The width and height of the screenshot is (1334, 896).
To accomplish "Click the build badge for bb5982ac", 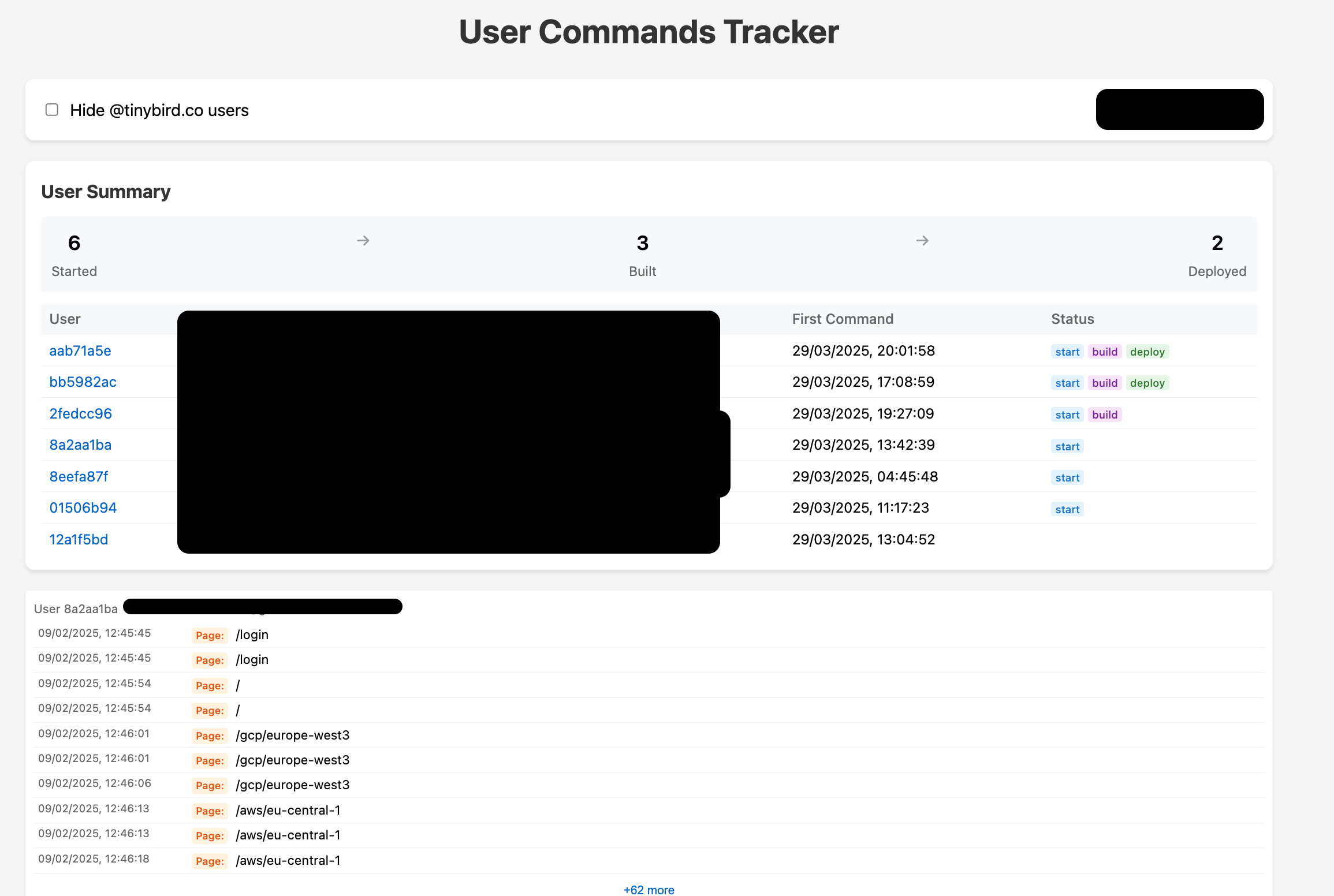I will 1104,383.
